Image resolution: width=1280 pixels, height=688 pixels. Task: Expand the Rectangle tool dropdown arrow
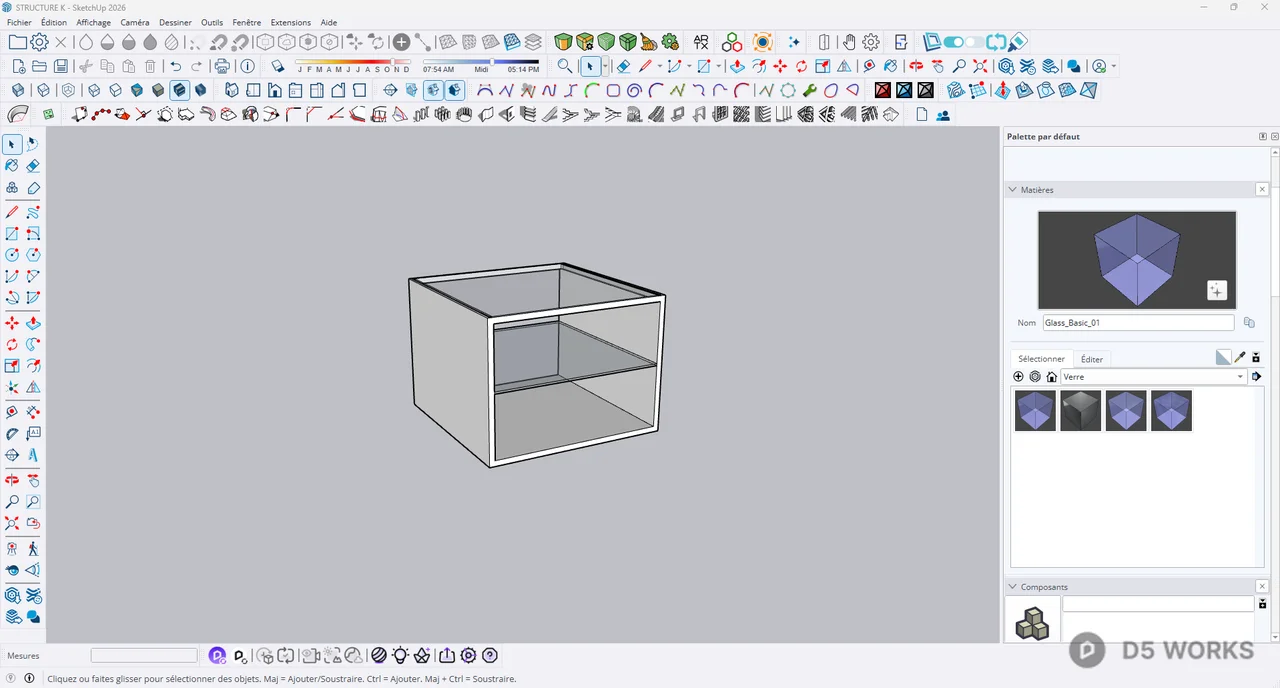click(x=719, y=66)
